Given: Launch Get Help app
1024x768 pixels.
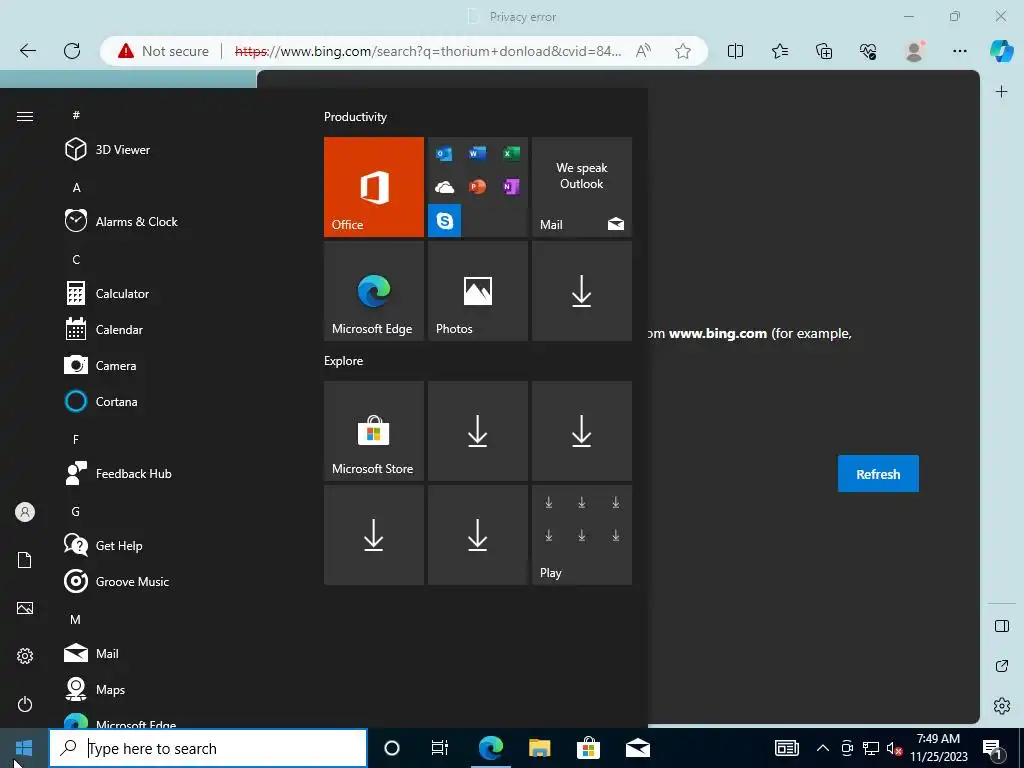Looking at the screenshot, I should coord(103,545).
